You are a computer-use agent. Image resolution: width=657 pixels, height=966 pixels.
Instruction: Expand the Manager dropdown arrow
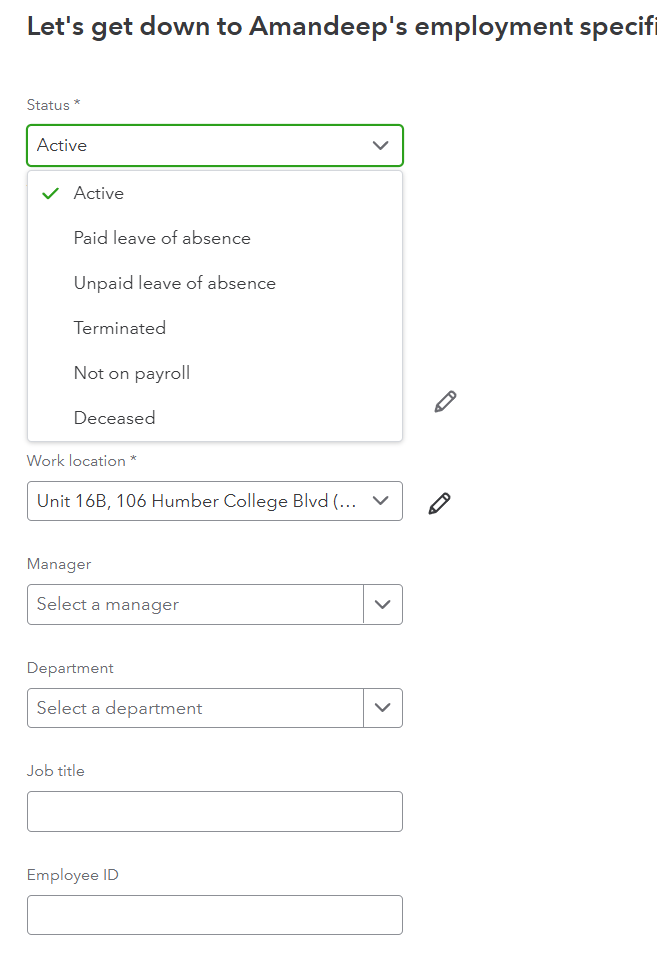pos(382,605)
